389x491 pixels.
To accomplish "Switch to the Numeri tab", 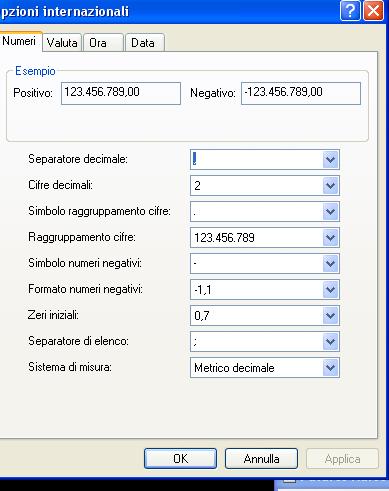I will pos(20,41).
